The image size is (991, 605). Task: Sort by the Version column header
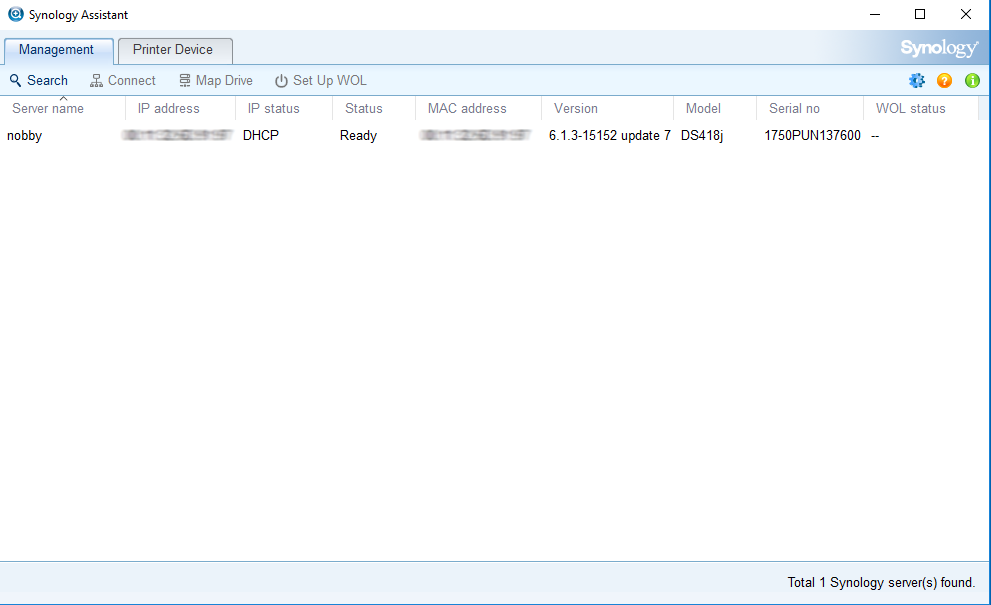tap(607, 108)
